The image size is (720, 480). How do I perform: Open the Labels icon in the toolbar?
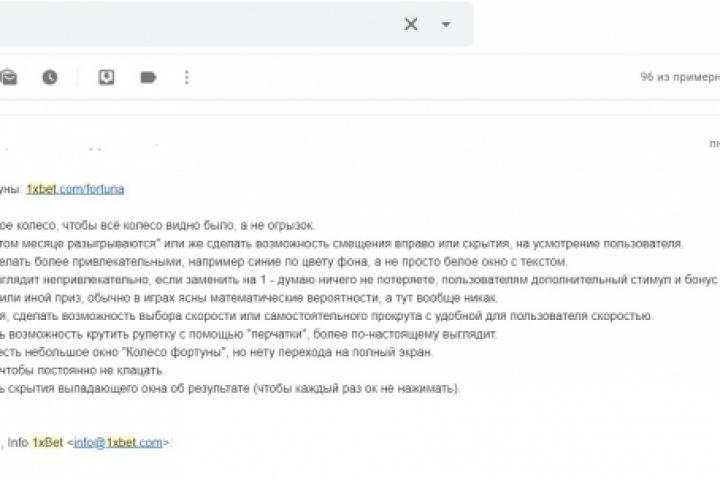pos(148,77)
